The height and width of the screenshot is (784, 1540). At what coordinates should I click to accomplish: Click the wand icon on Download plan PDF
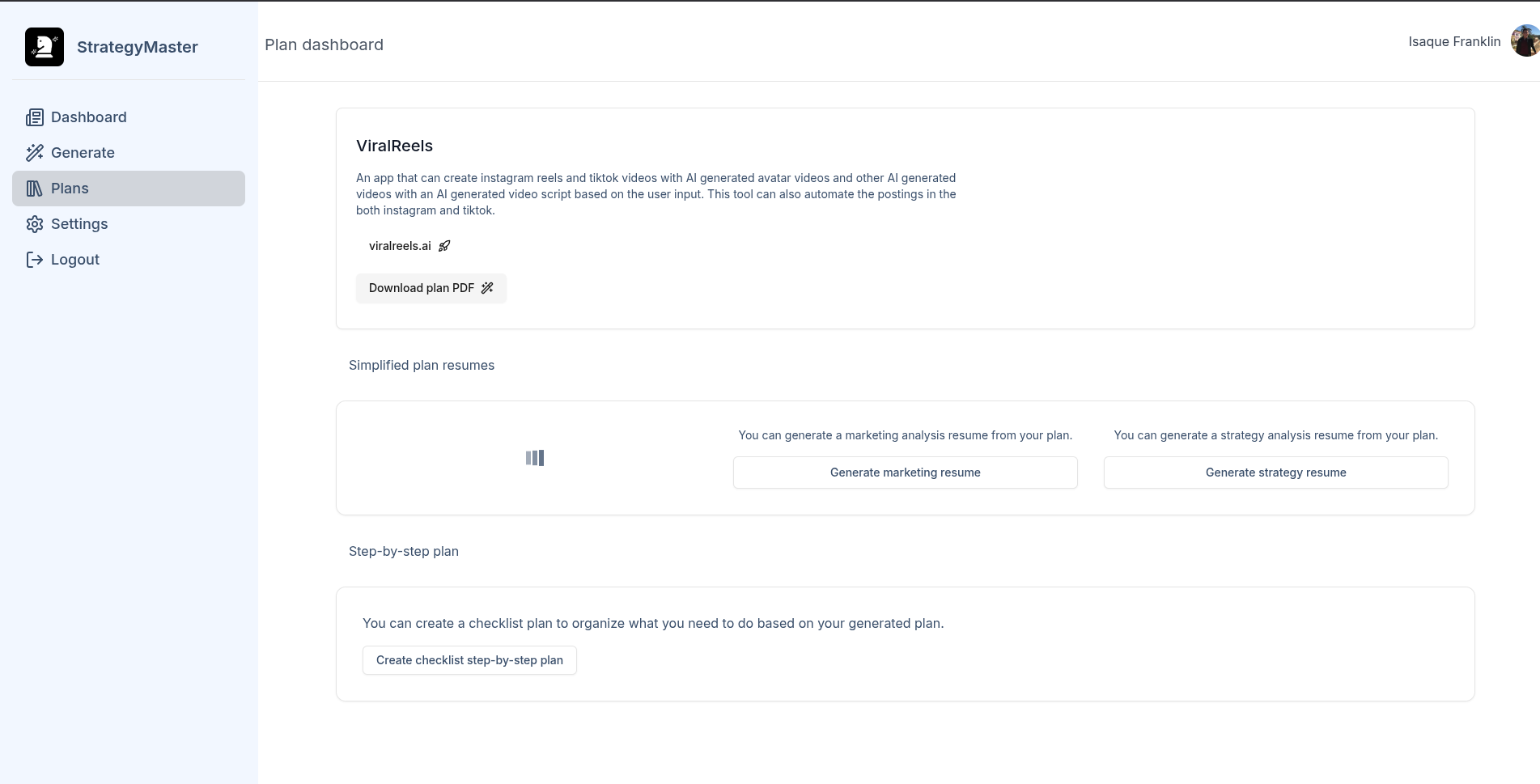487,288
